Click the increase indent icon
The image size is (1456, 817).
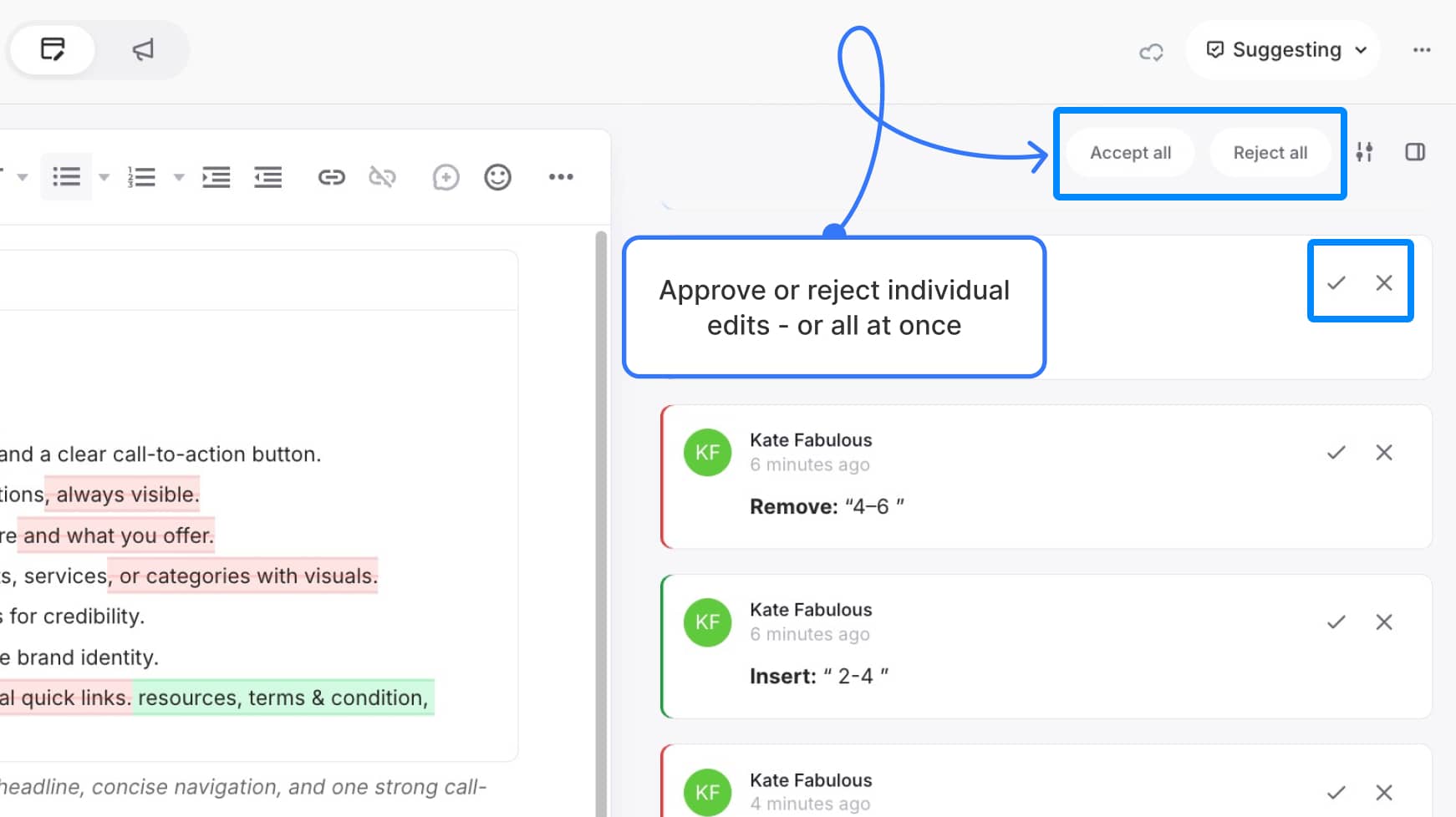[x=216, y=177]
